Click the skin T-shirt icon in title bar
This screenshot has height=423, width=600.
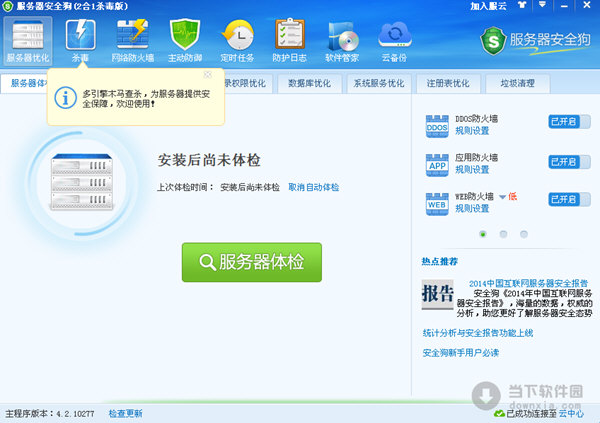point(522,5)
